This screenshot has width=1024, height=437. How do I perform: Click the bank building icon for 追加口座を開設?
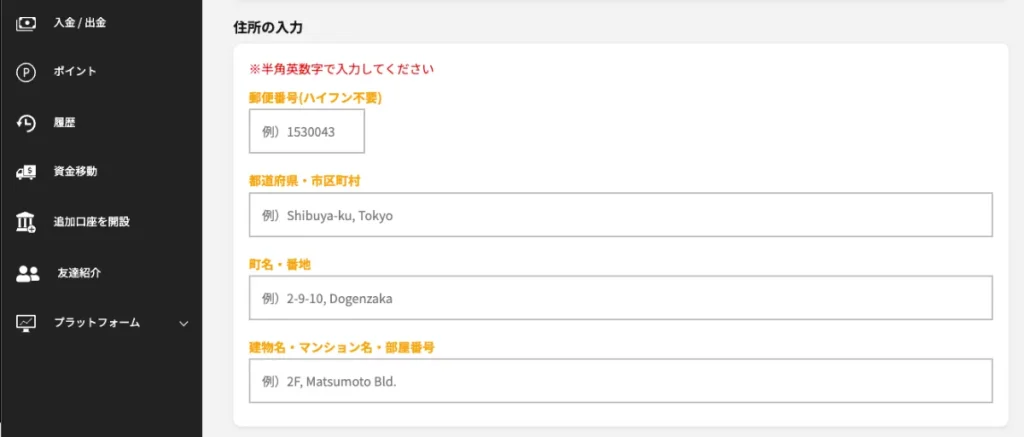point(27,222)
